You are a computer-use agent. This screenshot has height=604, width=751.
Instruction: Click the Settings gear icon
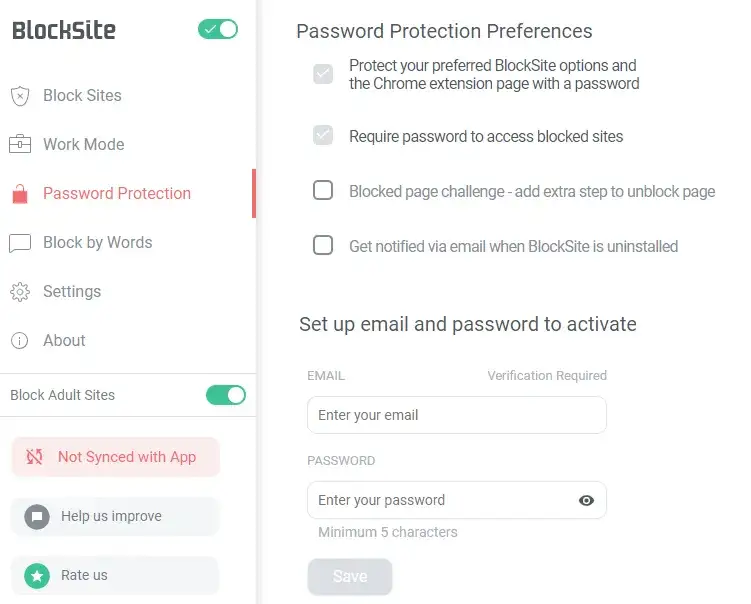[x=19, y=292]
